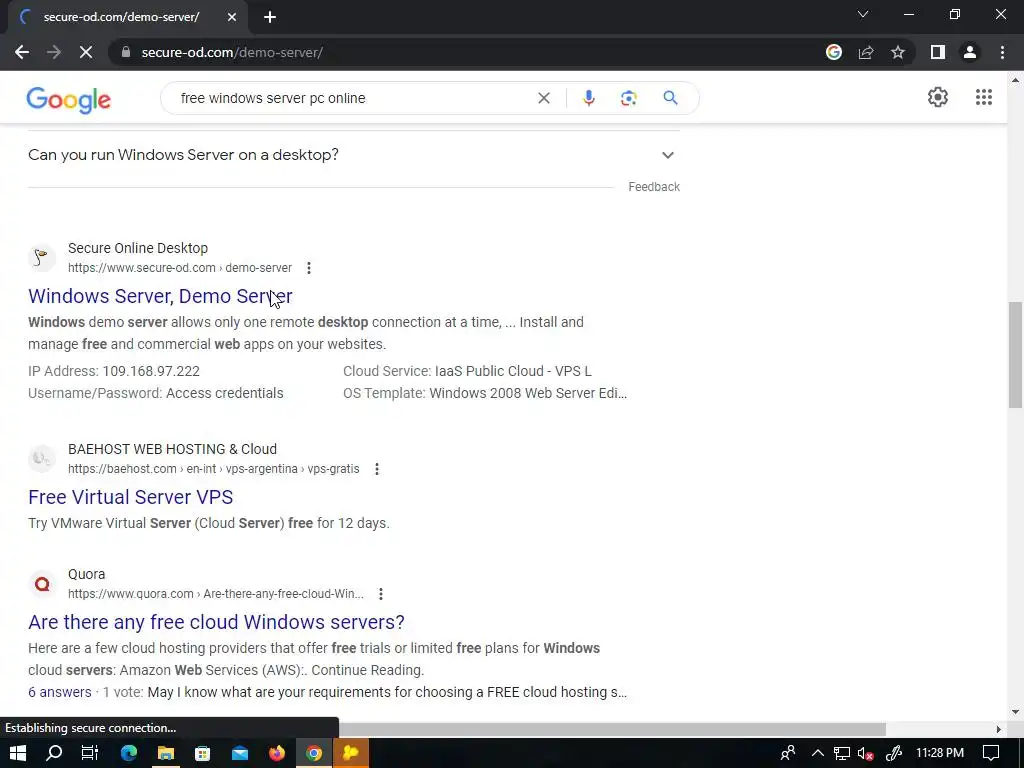Click the search magnifier button

670,98
